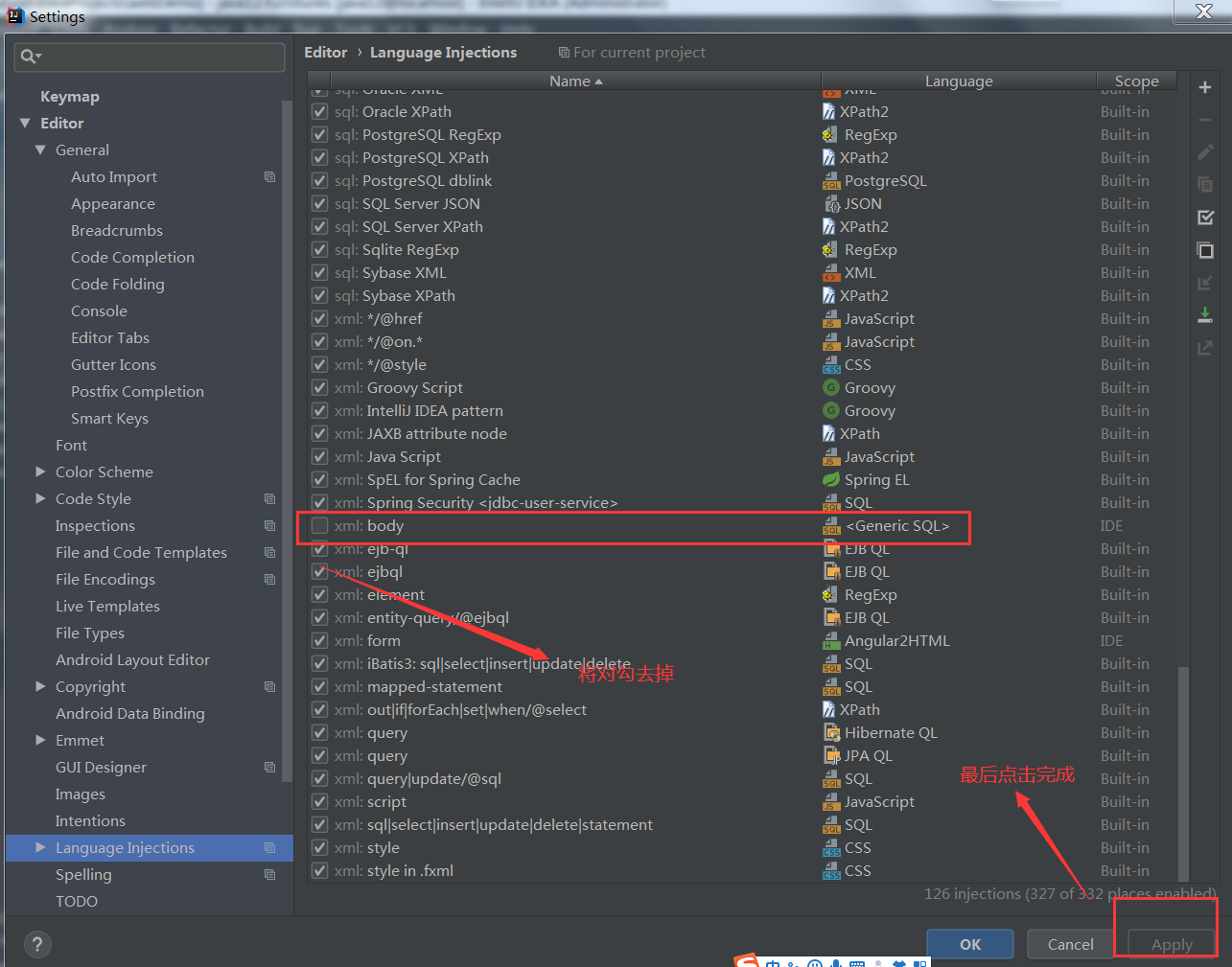Expand the Emmet node
This screenshot has height=967, width=1232.
[x=40, y=740]
